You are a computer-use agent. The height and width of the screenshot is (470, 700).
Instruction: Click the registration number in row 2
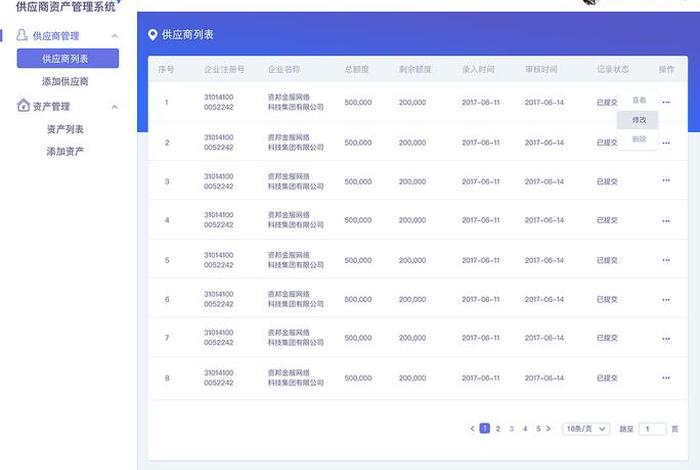(219, 142)
